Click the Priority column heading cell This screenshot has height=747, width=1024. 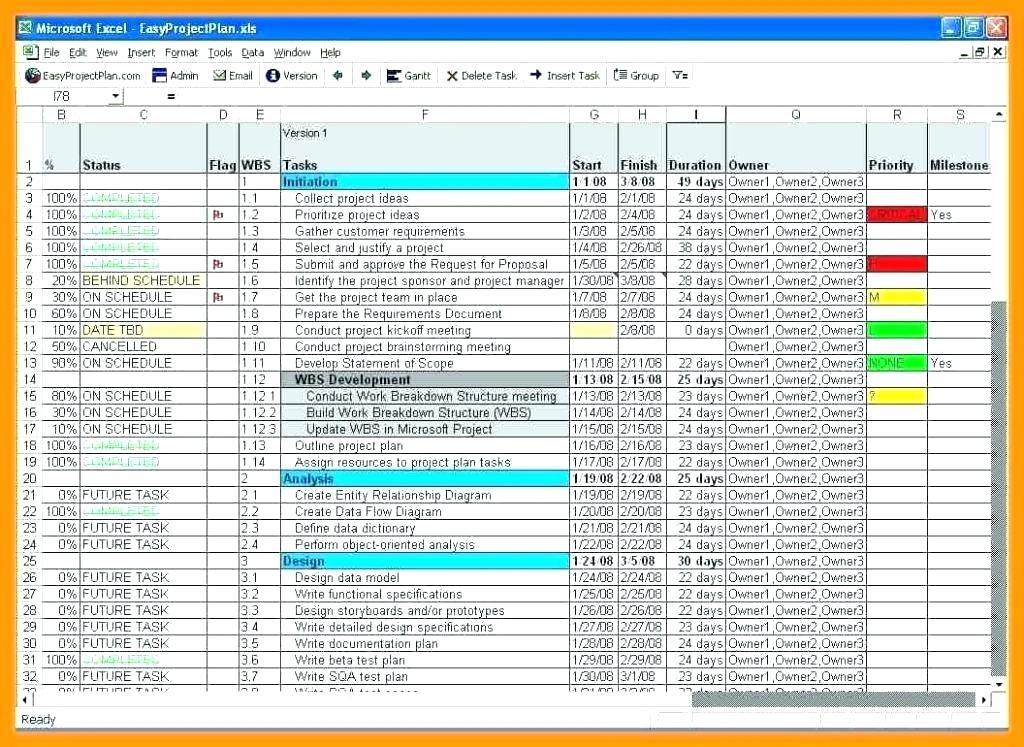tap(897, 148)
